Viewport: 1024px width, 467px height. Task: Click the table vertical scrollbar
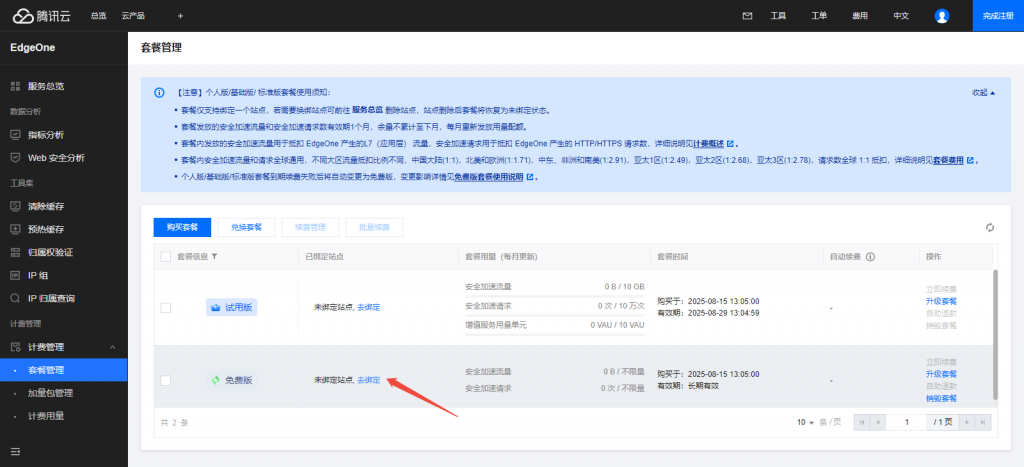[995, 334]
